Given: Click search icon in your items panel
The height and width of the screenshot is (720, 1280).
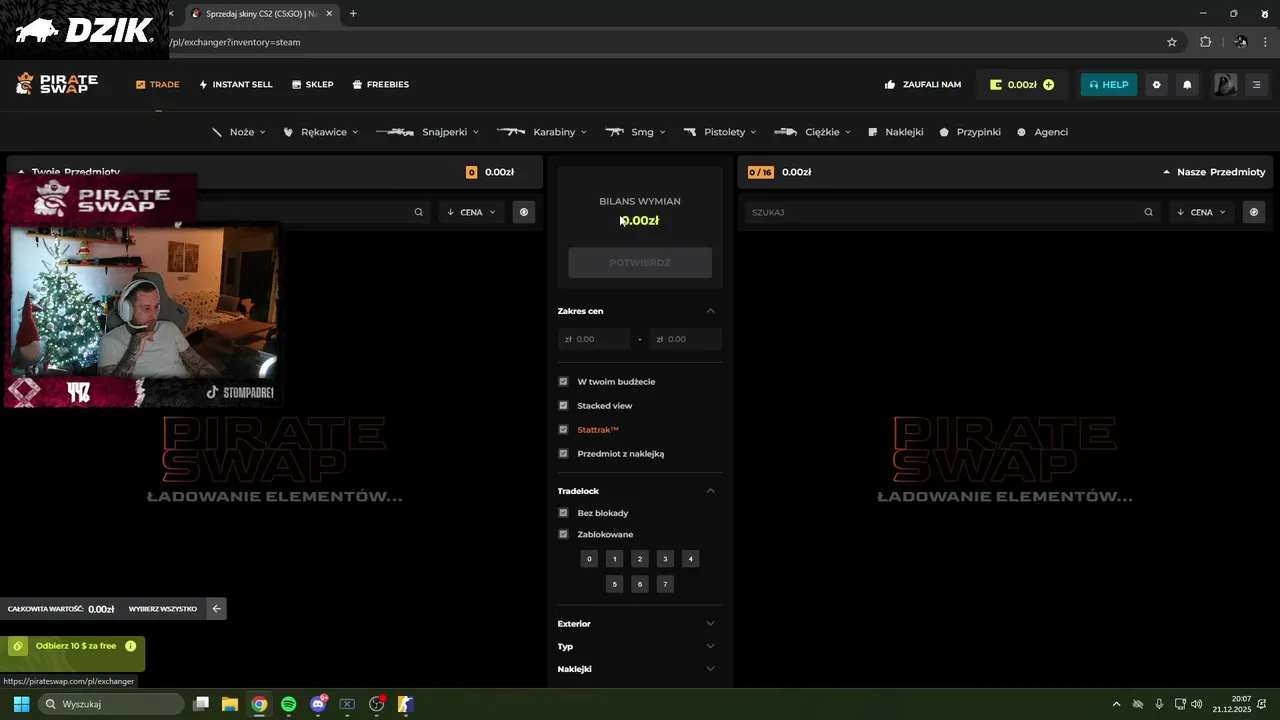Looking at the screenshot, I should [x=418, y=212].
